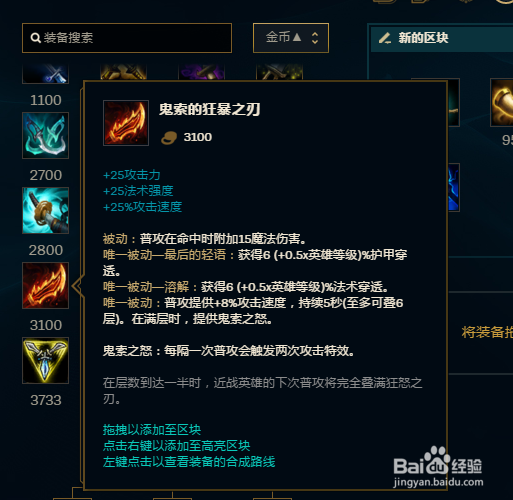Select the 新的区块 block title
Screen dimensions: 513x500
click(423, 38)
